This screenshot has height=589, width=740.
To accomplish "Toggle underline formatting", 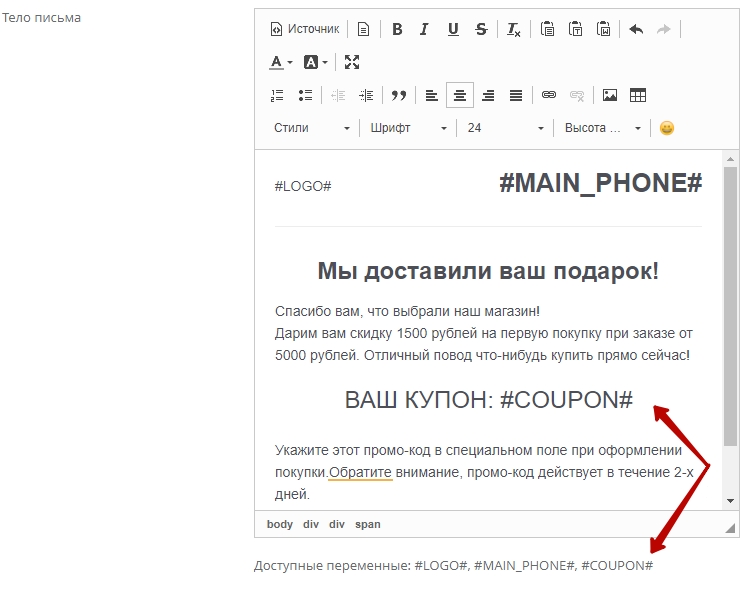I will tap(453, 29).
